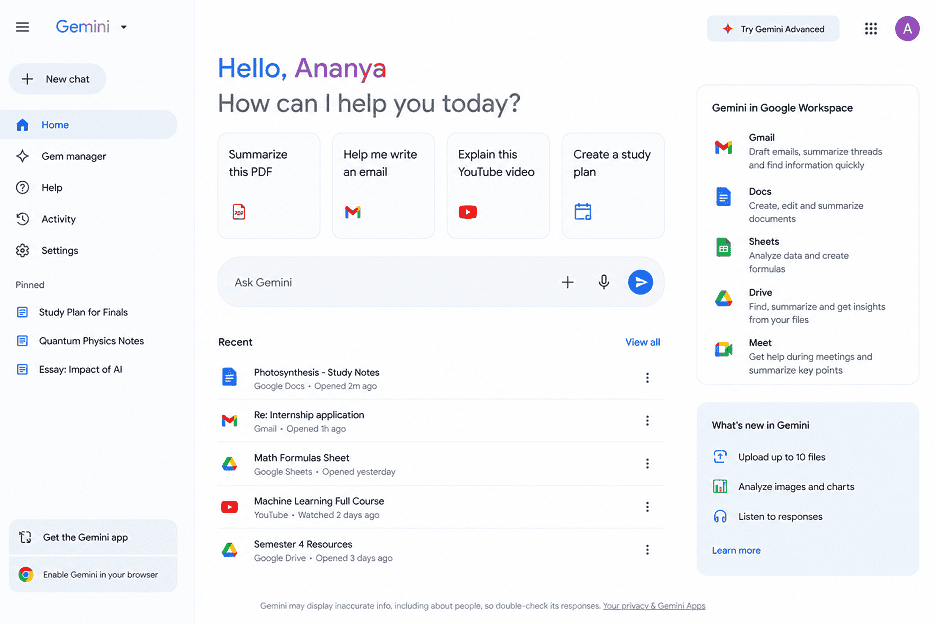Click Enable Gemini in your browser
Viewport: 936px width, 624px height.
[x=93, y=574]
